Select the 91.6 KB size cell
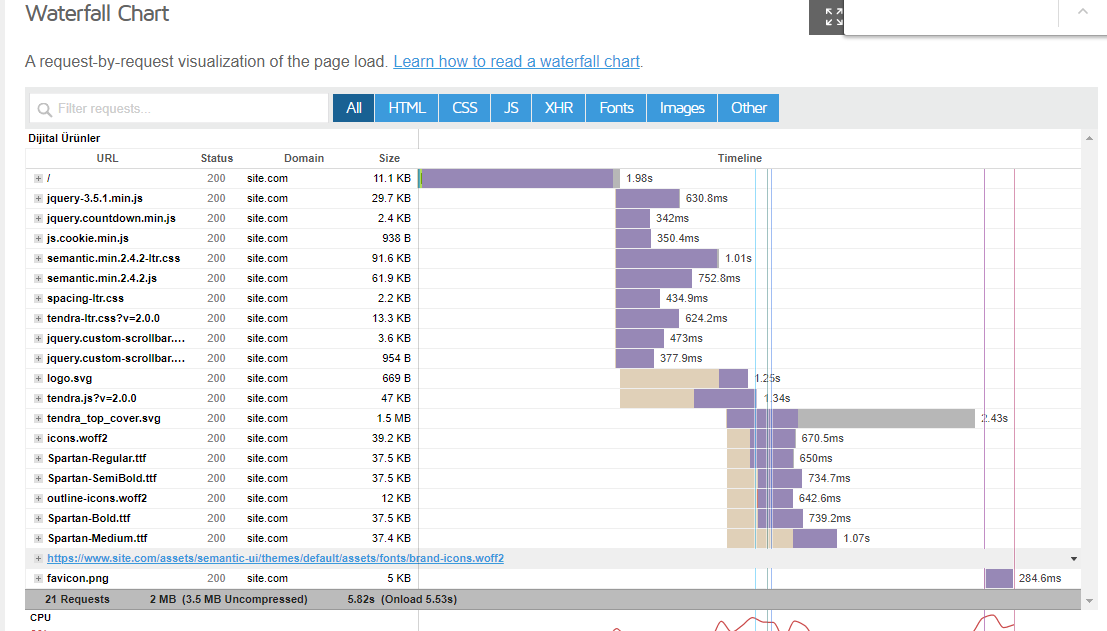 tap(391, 258)
